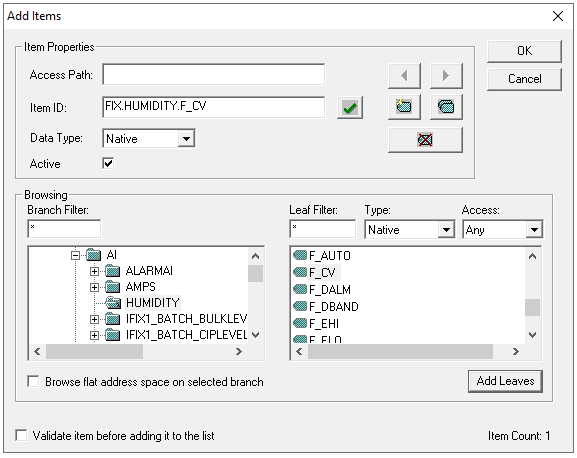Select the F_CV leaf label
This screenshot has height=458, width=577.
coord(322,273)
